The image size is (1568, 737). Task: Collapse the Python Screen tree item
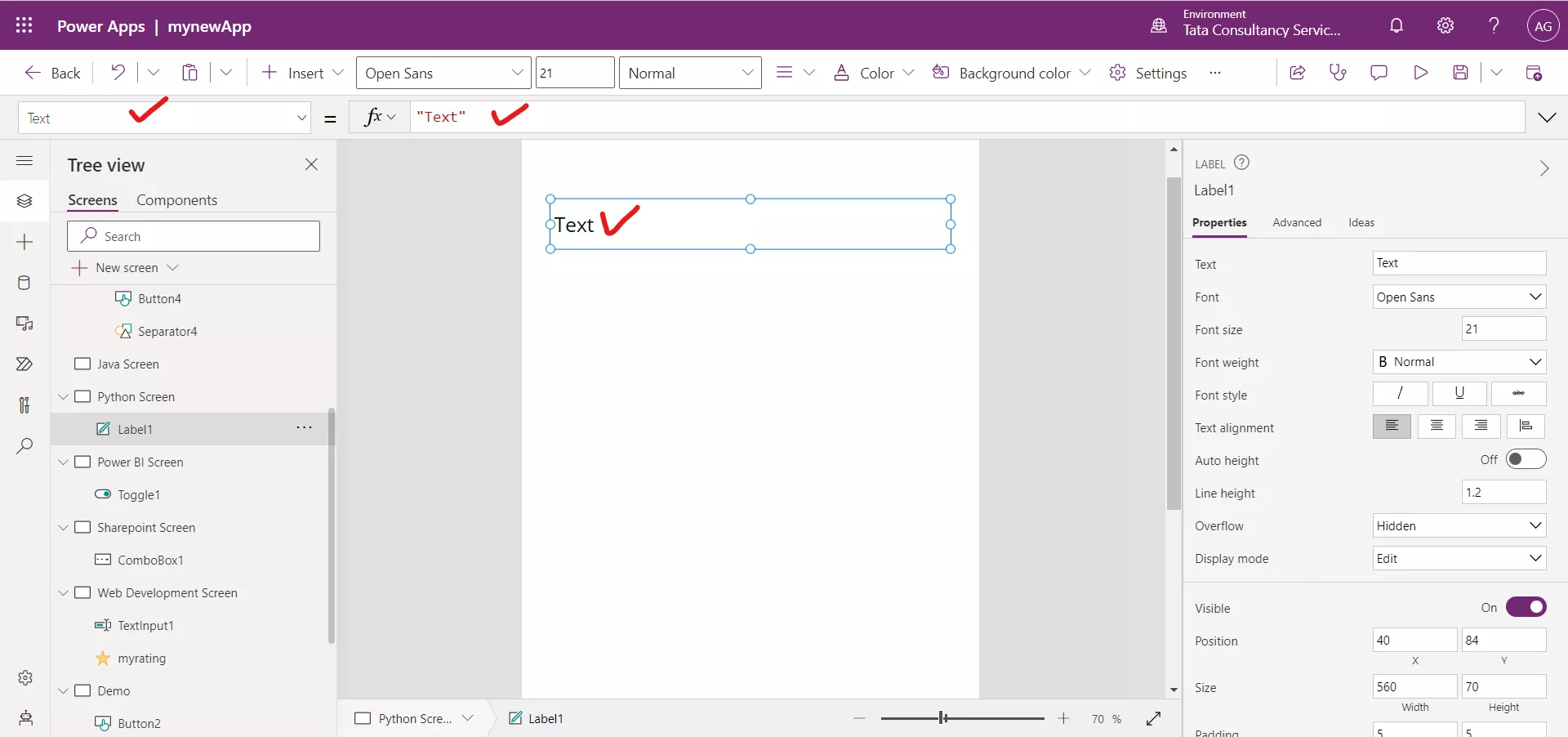pos(64,396)
